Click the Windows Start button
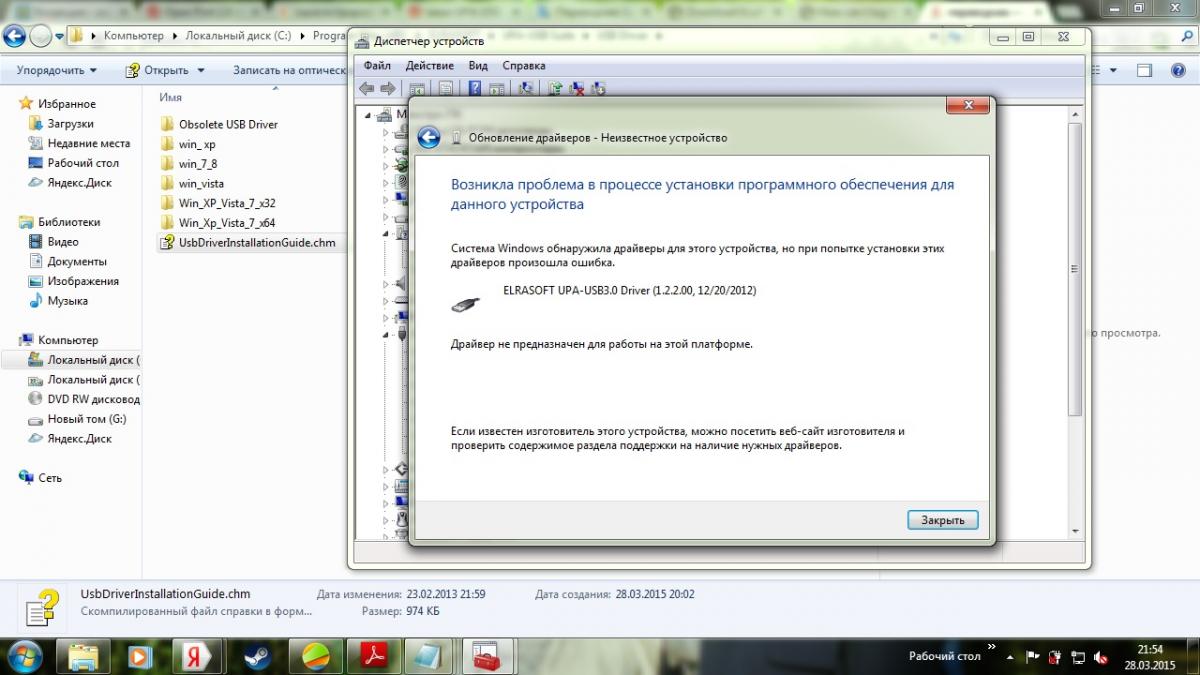 coord(23,656)
